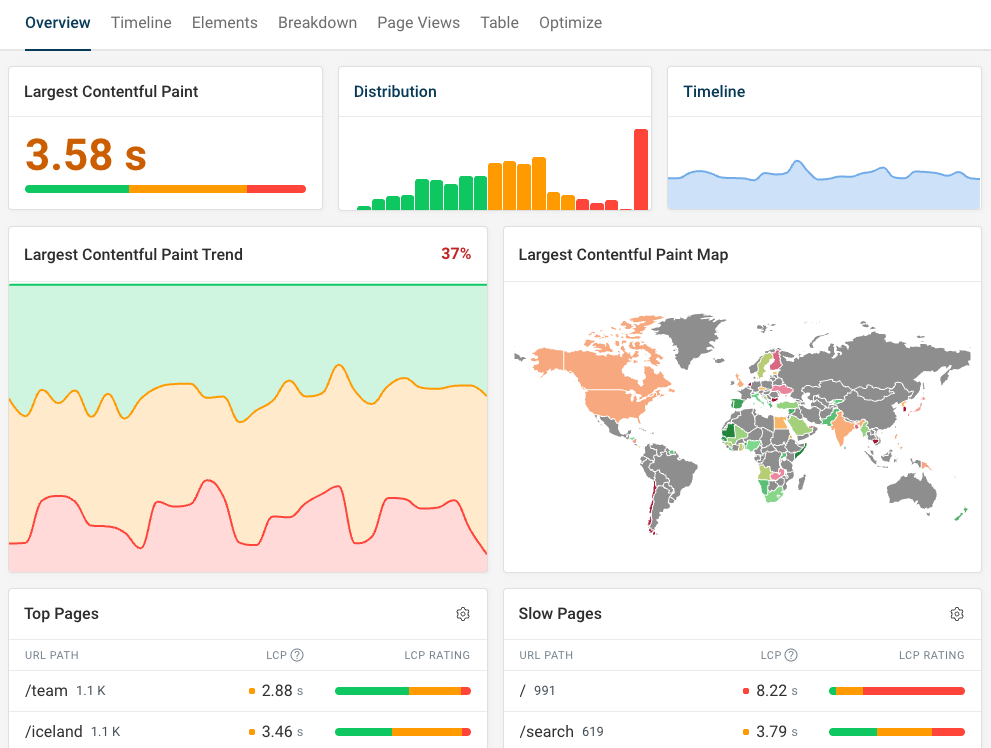
Task: Click the red status dot beside 8.22 s
Action: point(746,691)
